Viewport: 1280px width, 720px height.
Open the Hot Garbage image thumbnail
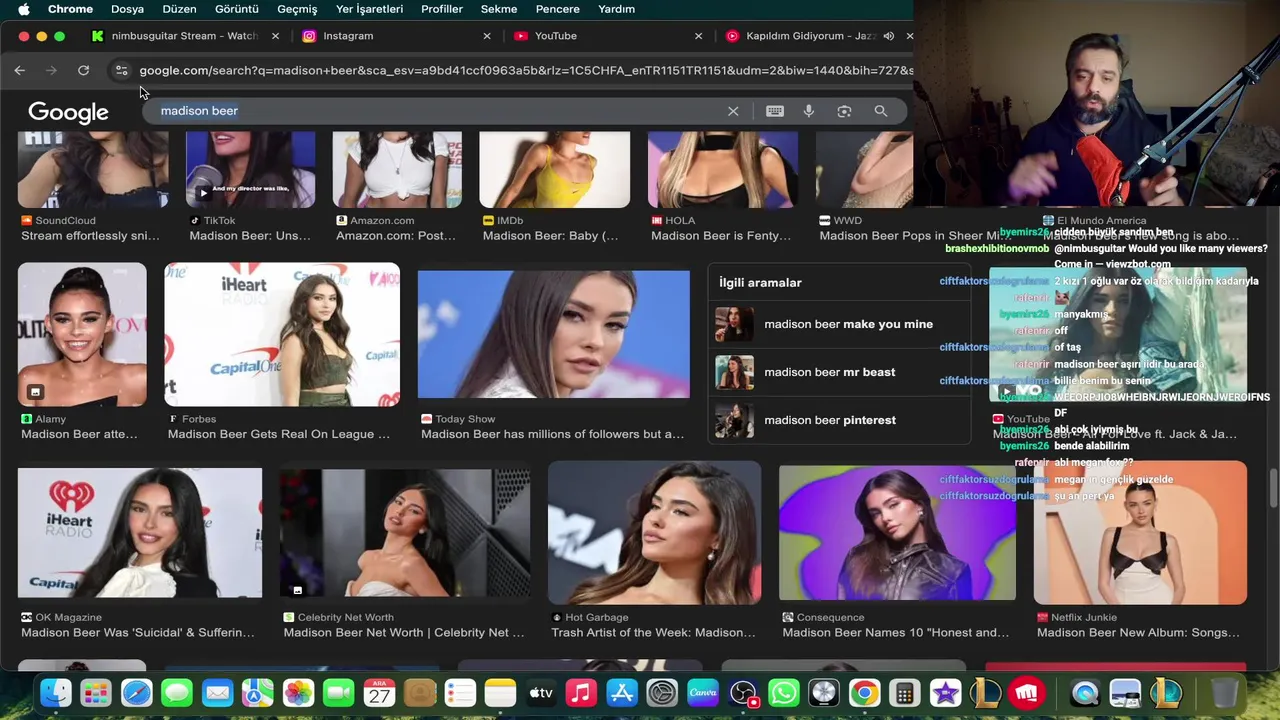pyautogui.click(x=654, y=532)
